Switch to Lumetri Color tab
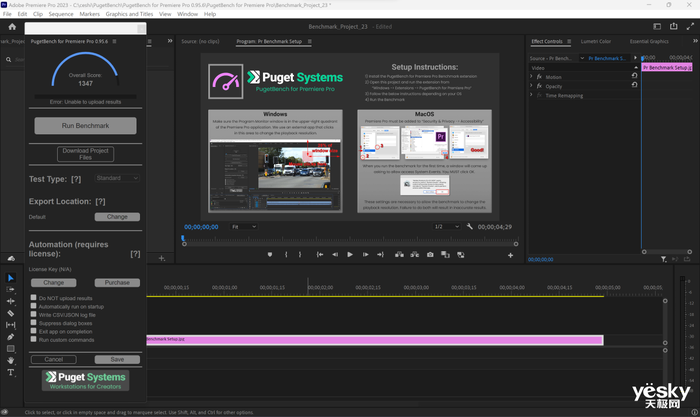Image resolution: width=700 pixels, height=417 pixels. click(x=596, y=41)
